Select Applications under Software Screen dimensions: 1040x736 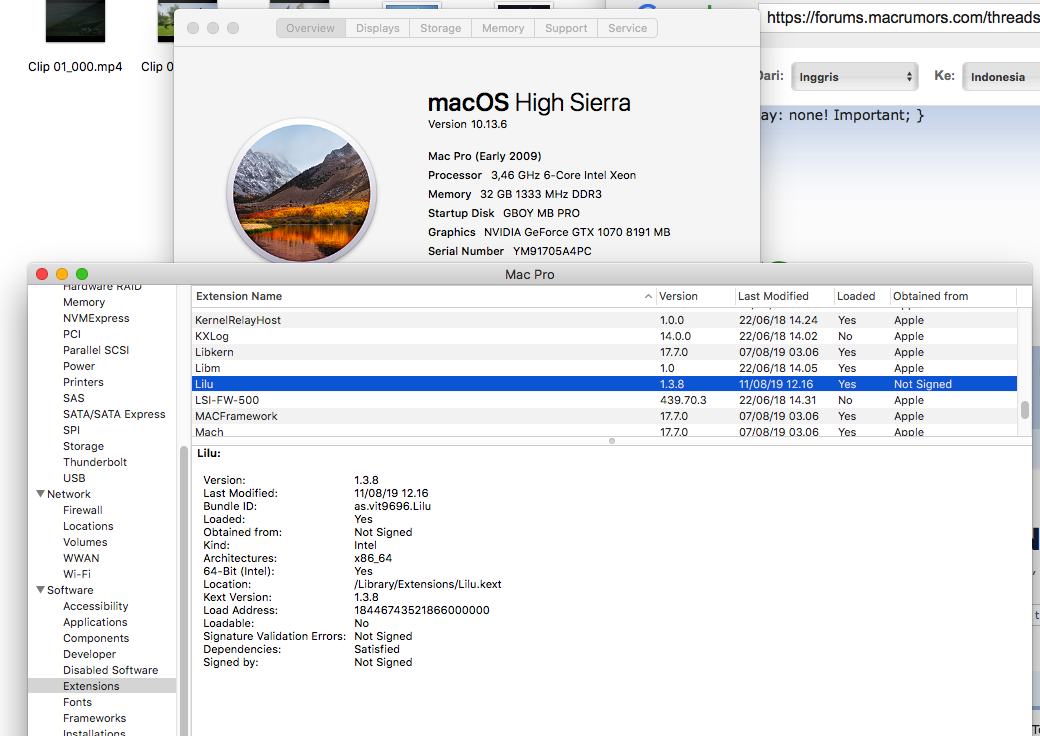coord(95,622)
